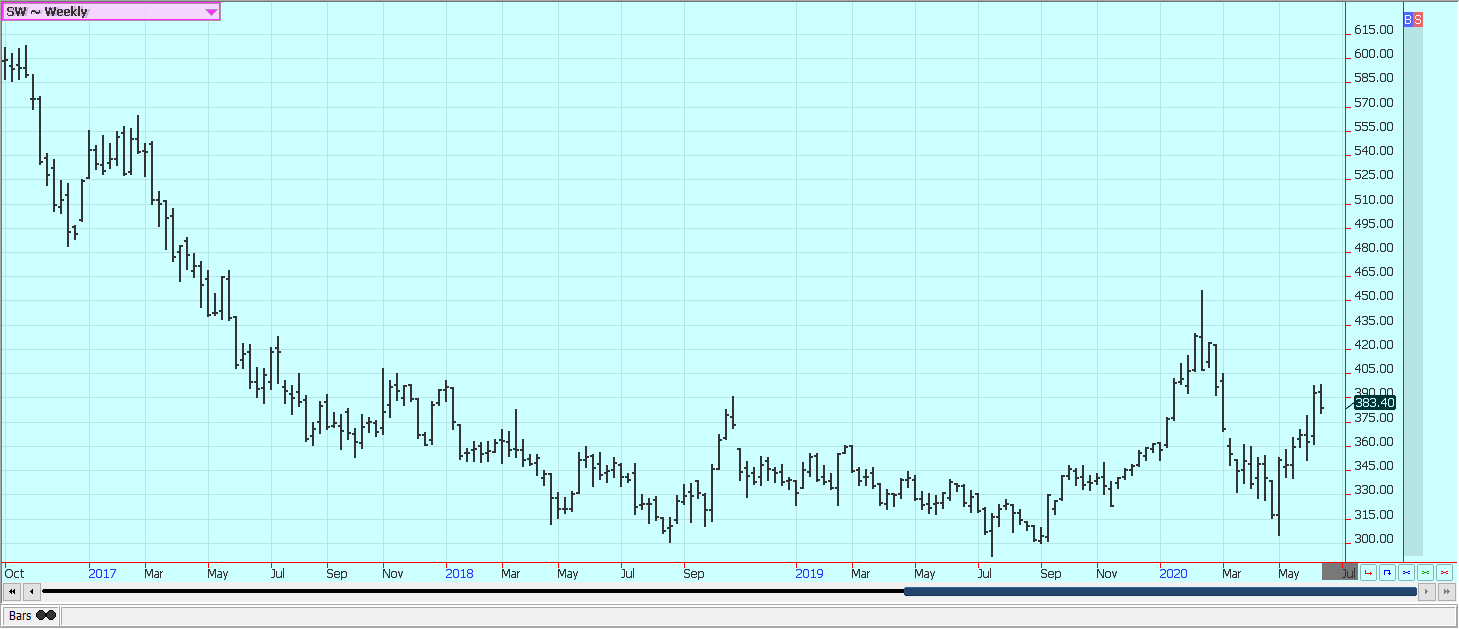
Task: Click the current price tag 383.40
Action: 1374,402
